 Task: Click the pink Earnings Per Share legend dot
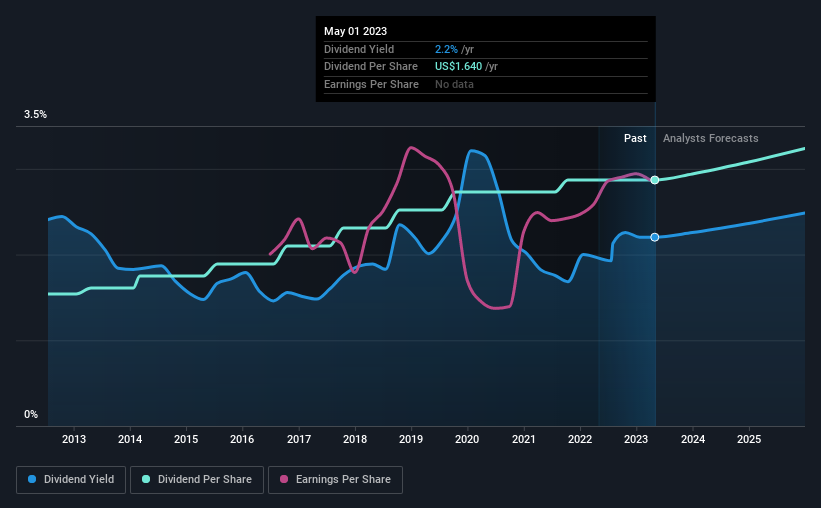click(x=284, y=479)
